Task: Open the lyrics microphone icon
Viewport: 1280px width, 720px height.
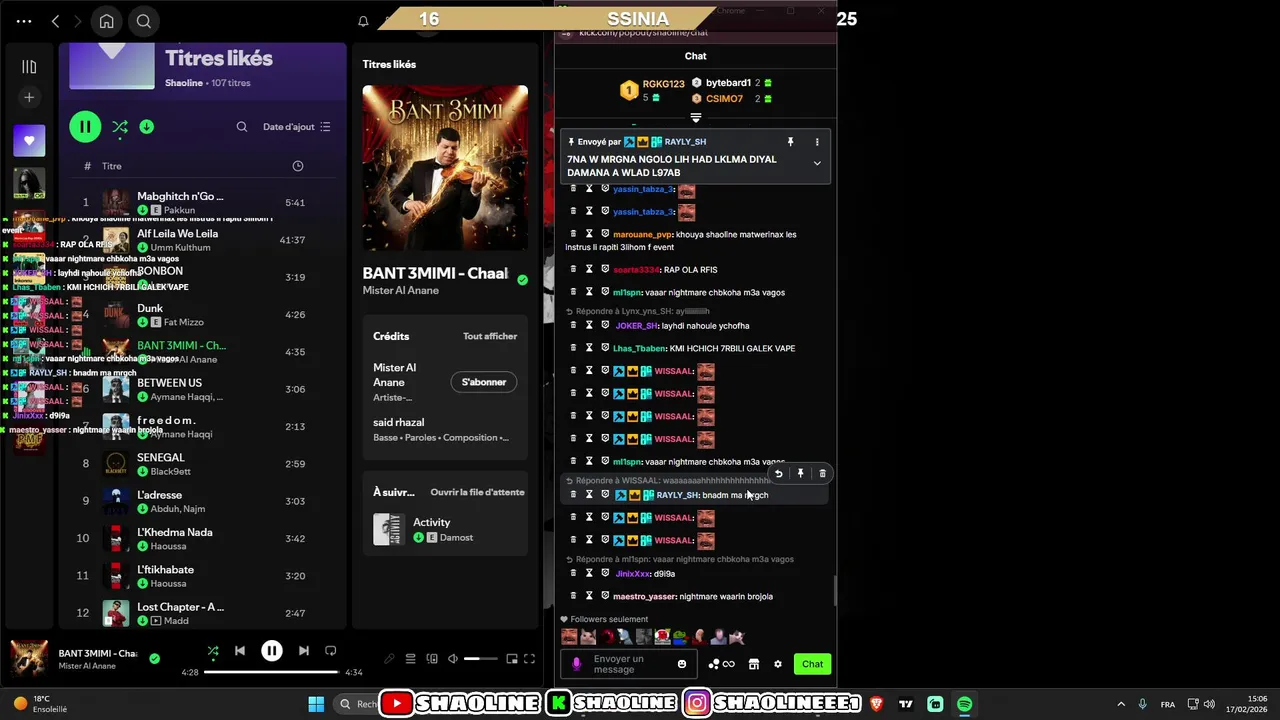Action: tap(389, 659)
